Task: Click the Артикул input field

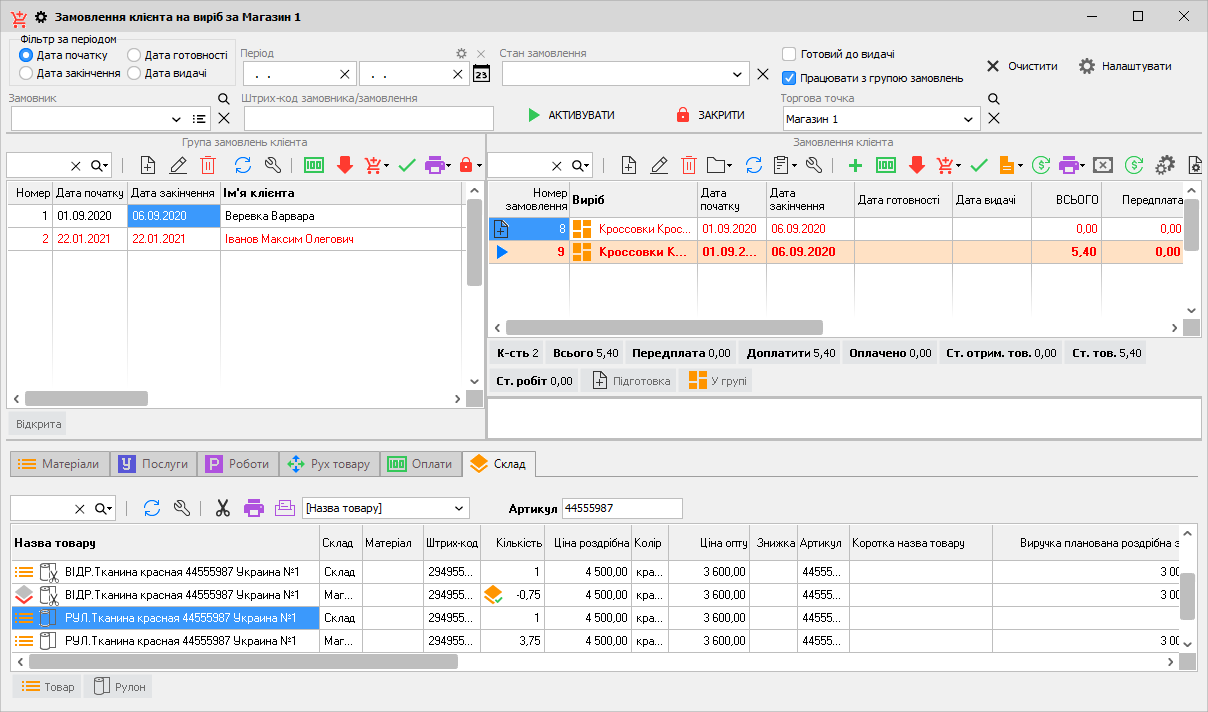Action: (622, 508)
